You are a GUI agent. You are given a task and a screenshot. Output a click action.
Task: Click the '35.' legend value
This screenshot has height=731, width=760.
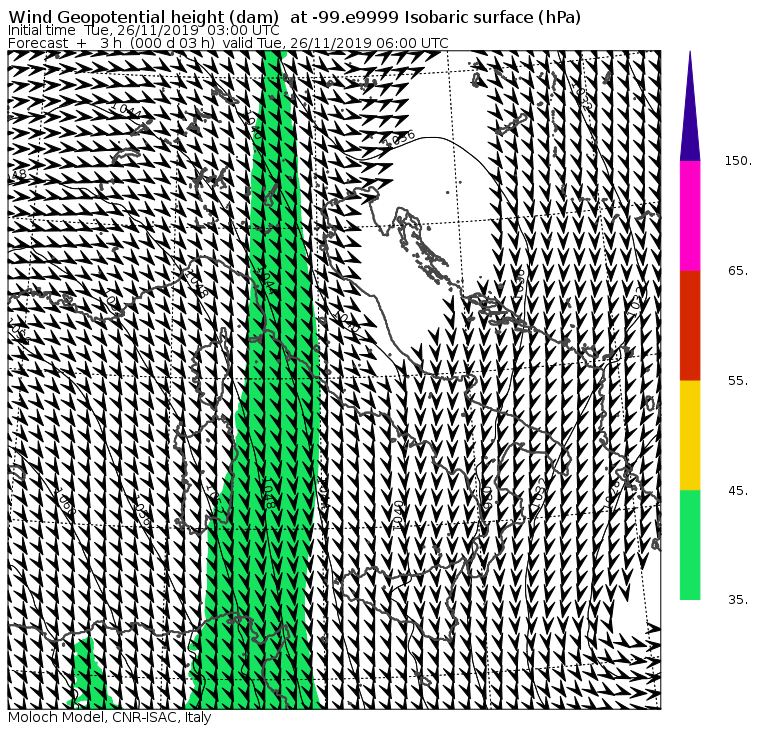[738, 600]
